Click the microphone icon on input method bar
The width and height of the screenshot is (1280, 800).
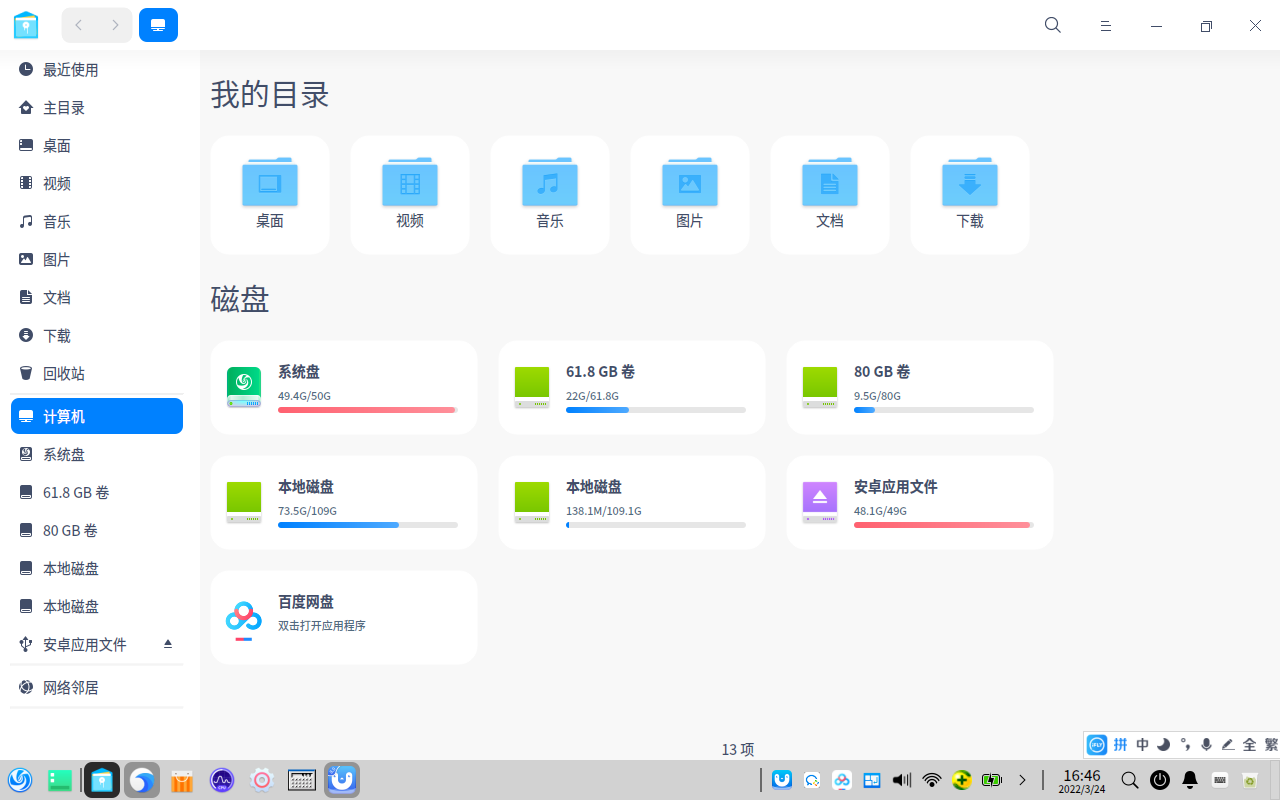[x=1206, y=745]
